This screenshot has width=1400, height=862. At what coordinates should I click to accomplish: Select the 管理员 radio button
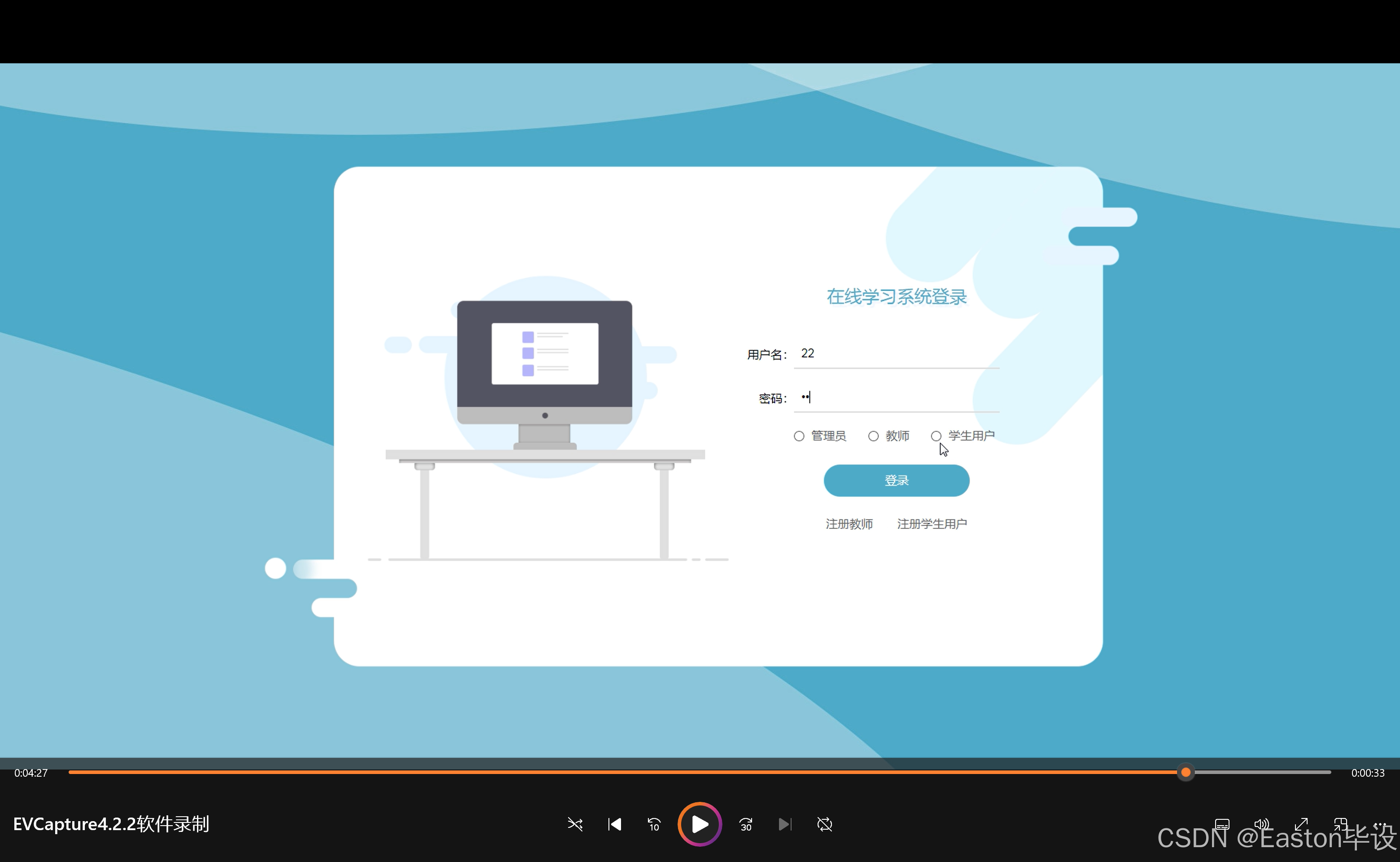(799, 436)
